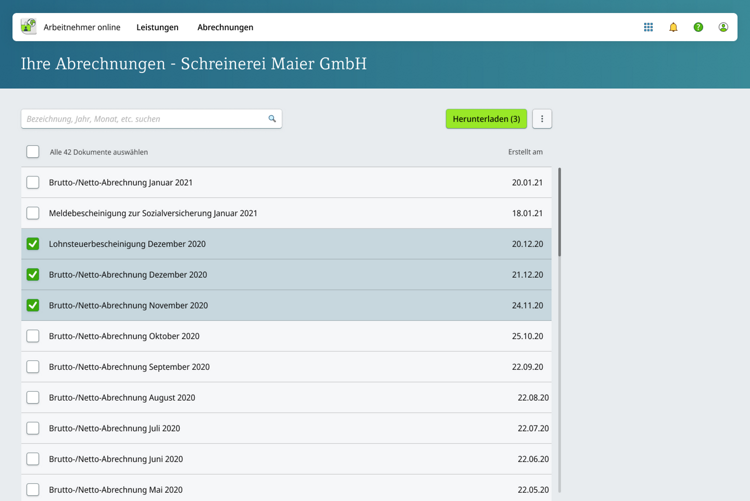
Task: Open Brutto-/Netto-Abrechnung November 2020 title
Action: [128, 305]
